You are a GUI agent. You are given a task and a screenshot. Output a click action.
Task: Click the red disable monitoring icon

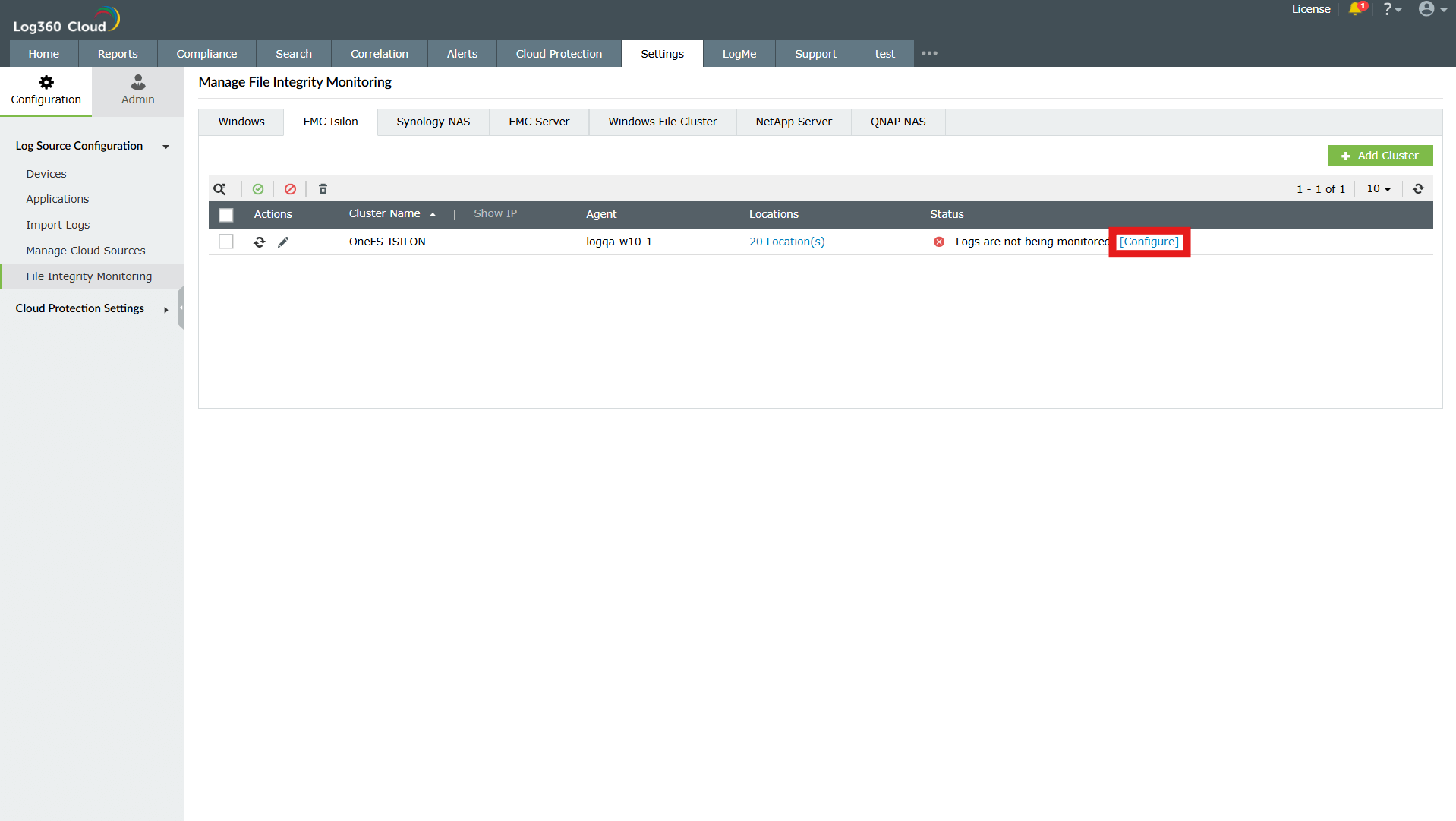pos(290,188)
